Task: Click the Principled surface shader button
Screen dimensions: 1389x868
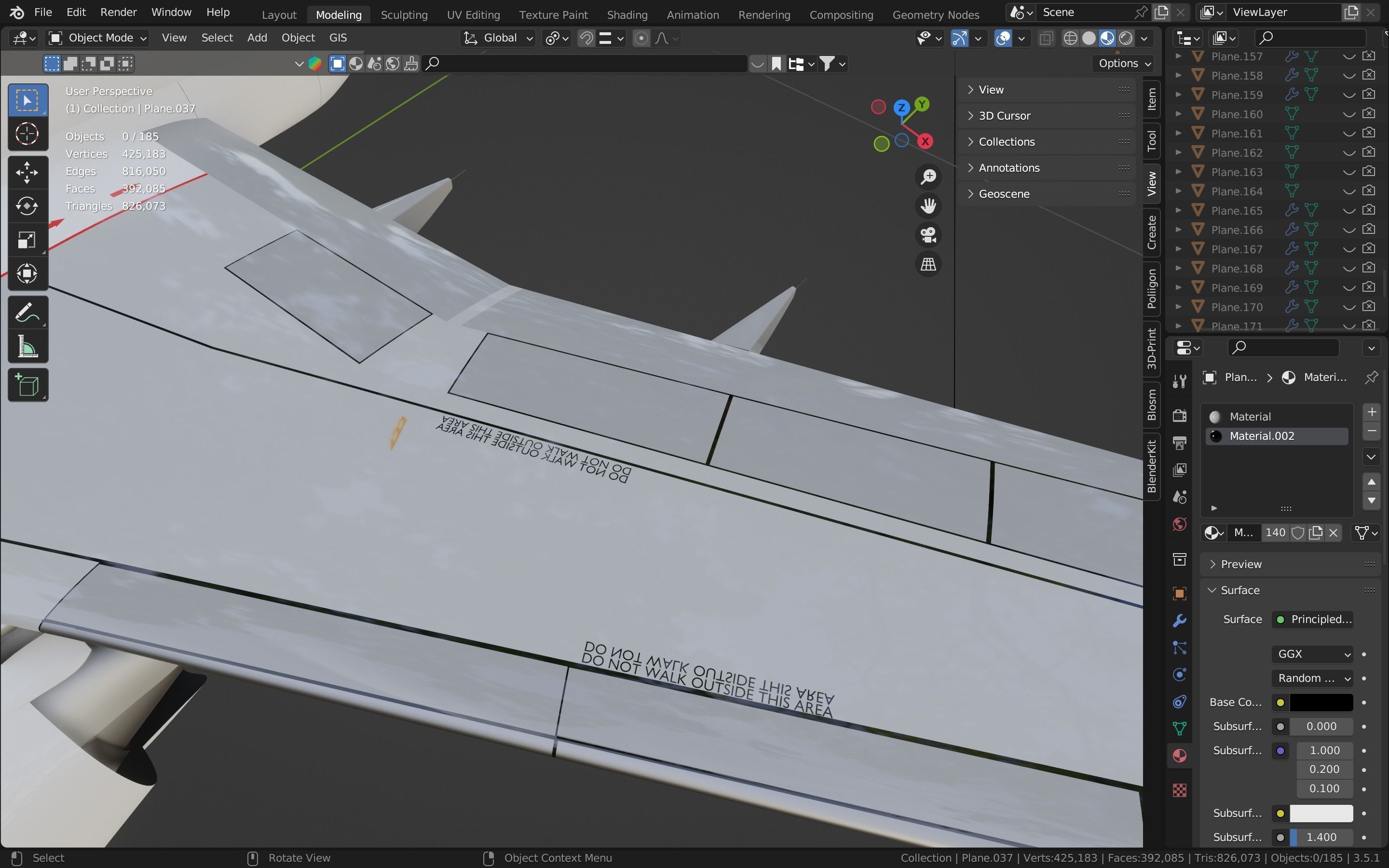Action: pyautogui.click(x=1312, y=620)
